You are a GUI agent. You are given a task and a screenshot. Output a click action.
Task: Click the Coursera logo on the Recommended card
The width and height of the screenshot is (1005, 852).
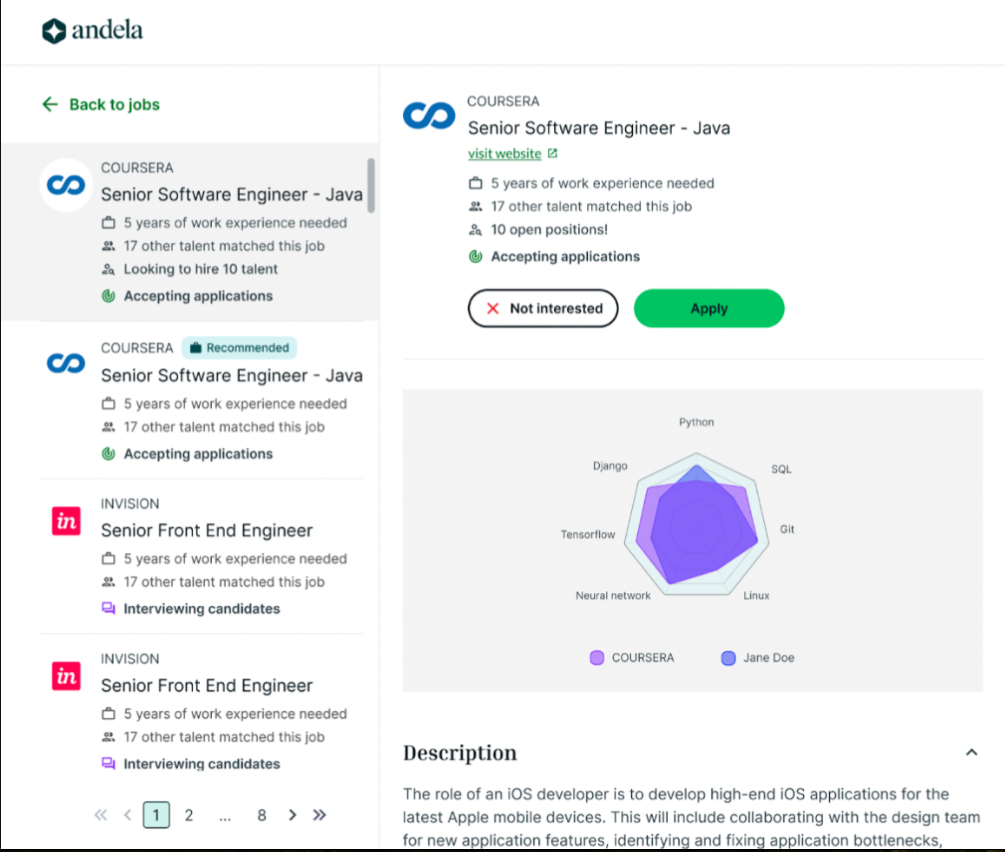point(66,363)
